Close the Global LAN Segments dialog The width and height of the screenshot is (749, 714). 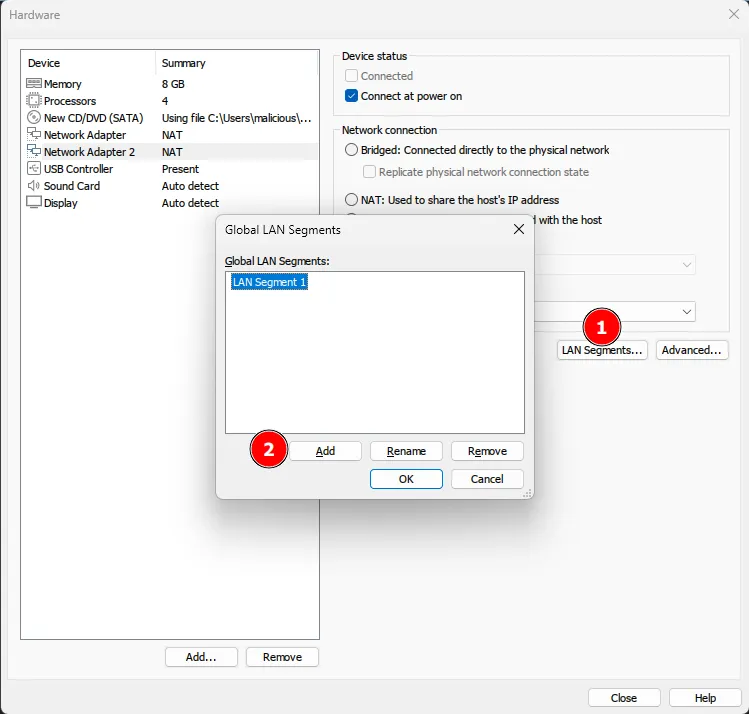518,229
